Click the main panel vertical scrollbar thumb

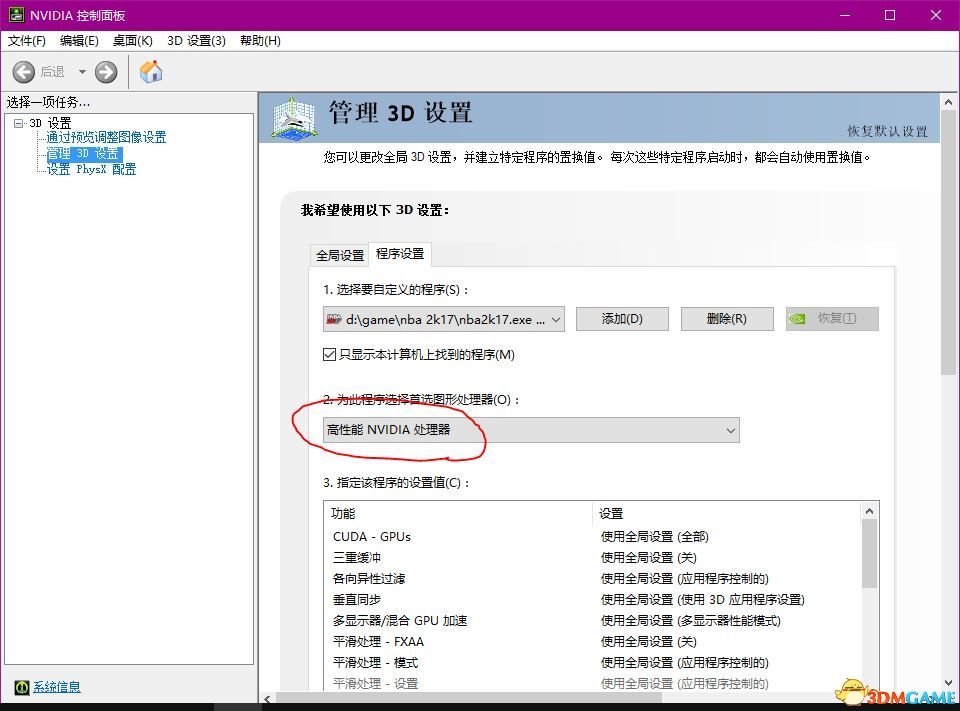(x=948, y=243)
